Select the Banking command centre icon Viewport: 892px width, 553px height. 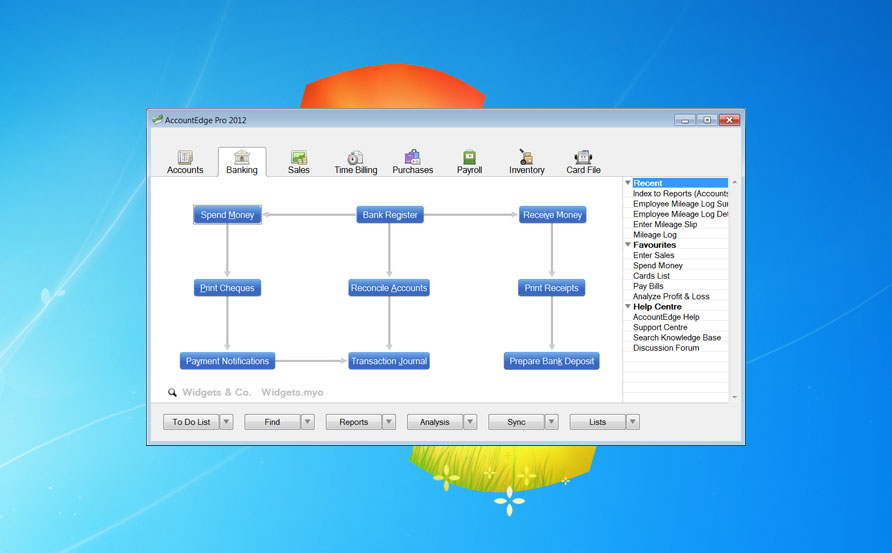point(242,158)
